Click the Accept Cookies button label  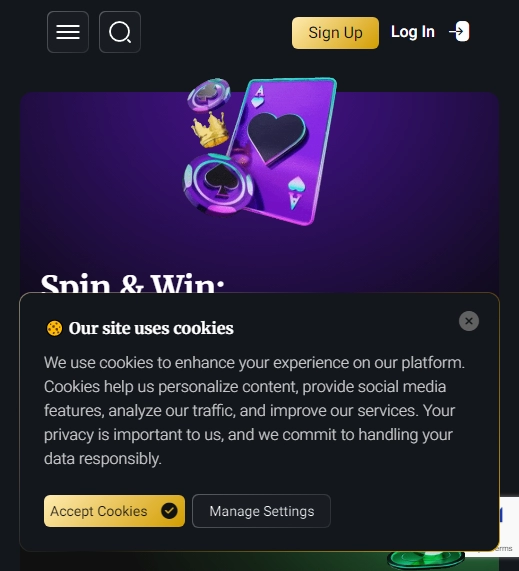(x=99, y=511)
